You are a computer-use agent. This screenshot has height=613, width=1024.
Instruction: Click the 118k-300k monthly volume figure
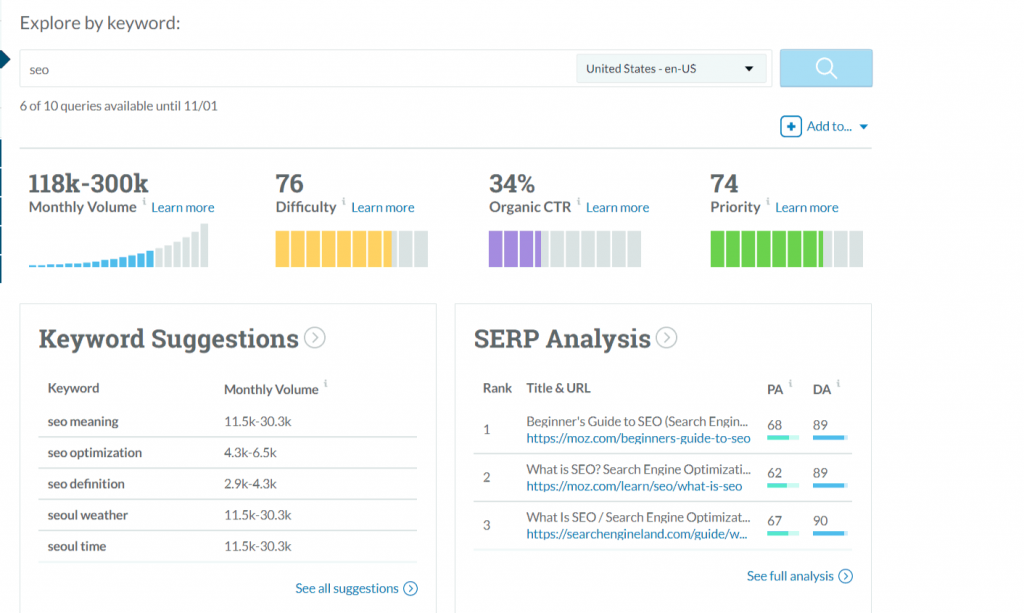click(x=88, y=183)
